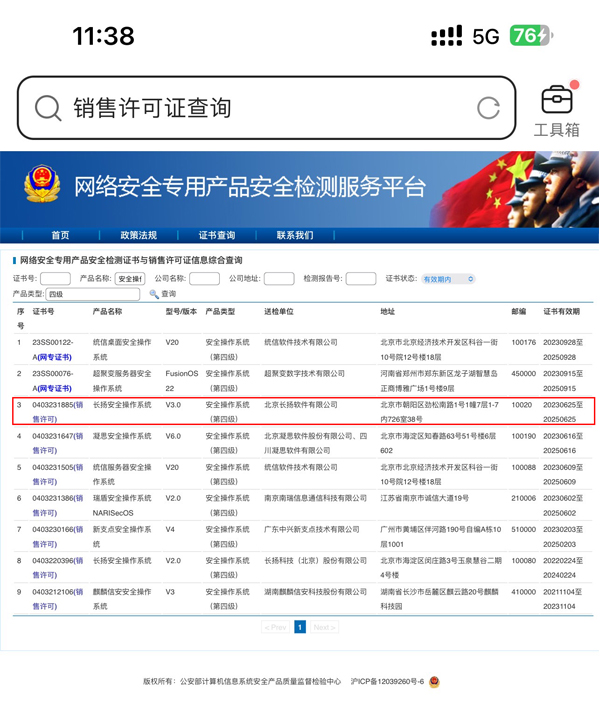
Task: Focus the 证书号 input field
Action: [x=55, y=279]
